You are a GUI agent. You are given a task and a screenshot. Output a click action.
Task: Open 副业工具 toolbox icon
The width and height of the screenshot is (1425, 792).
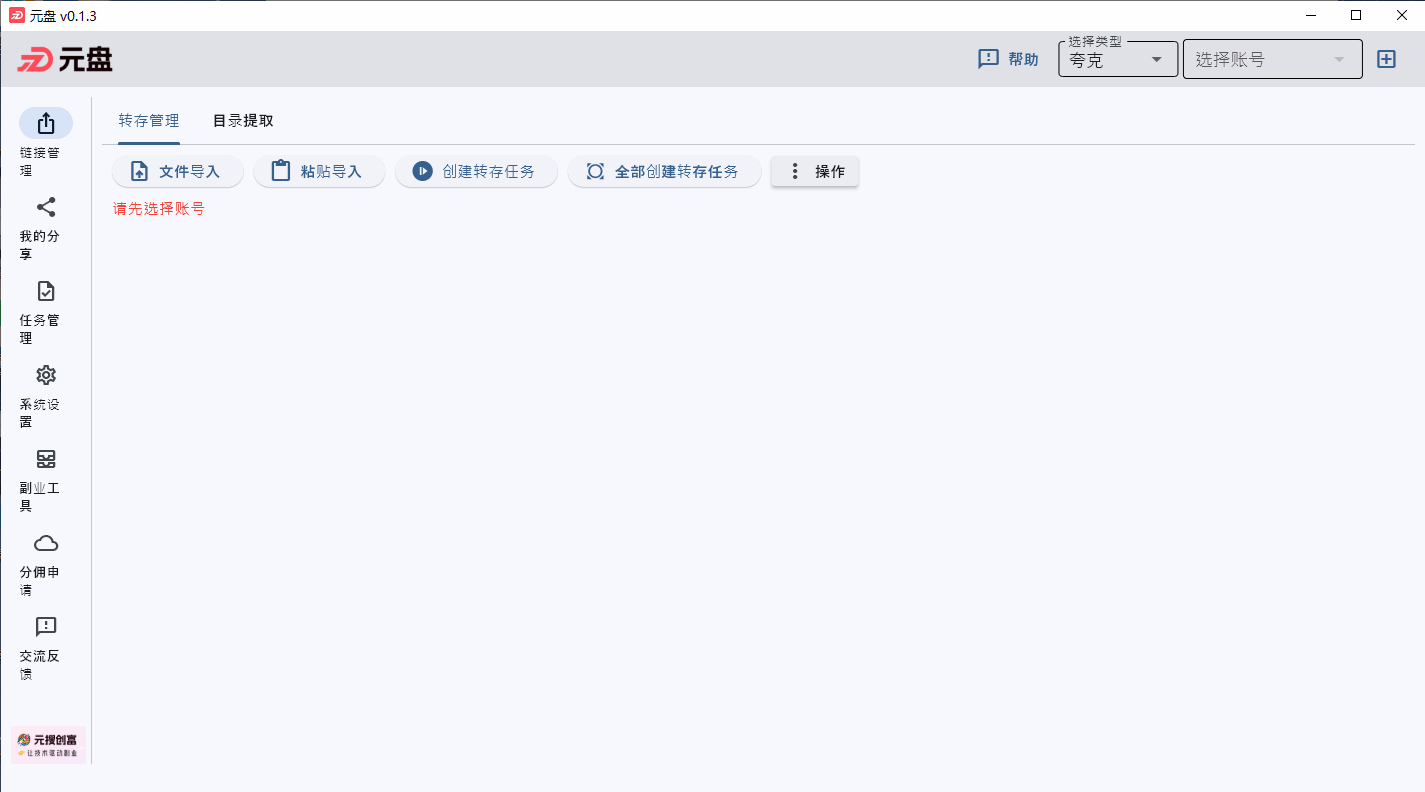pyautogui.click(x=46, y=459)
